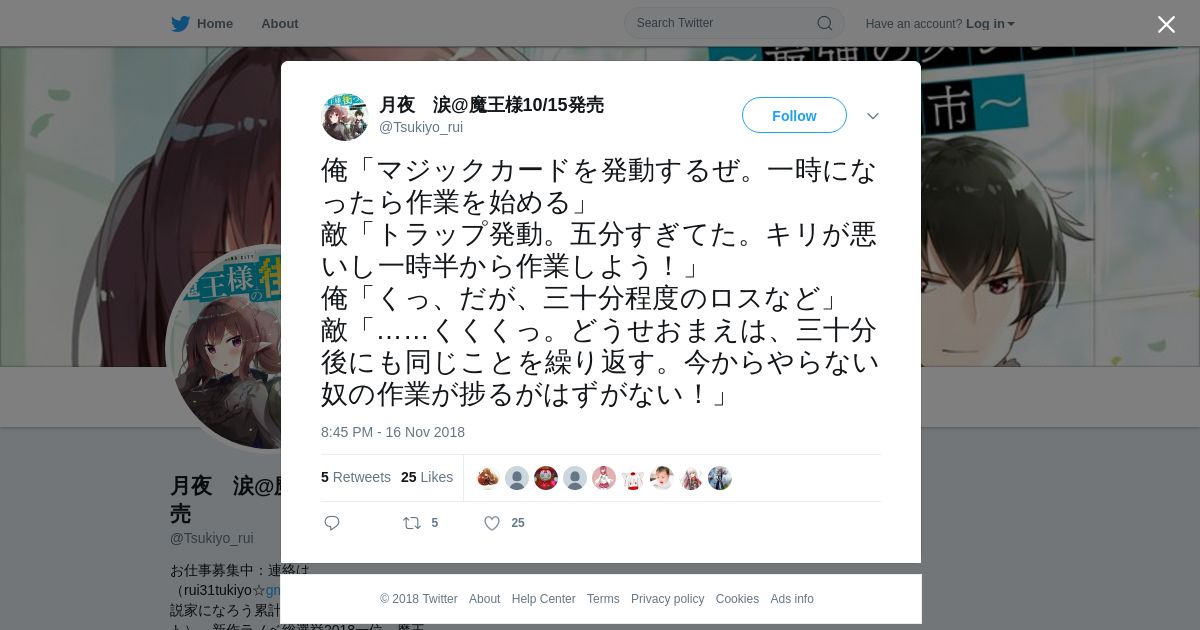Click the search magnifier icon
This screenshot has width=1200, height=630.
[x=825, y=23]
